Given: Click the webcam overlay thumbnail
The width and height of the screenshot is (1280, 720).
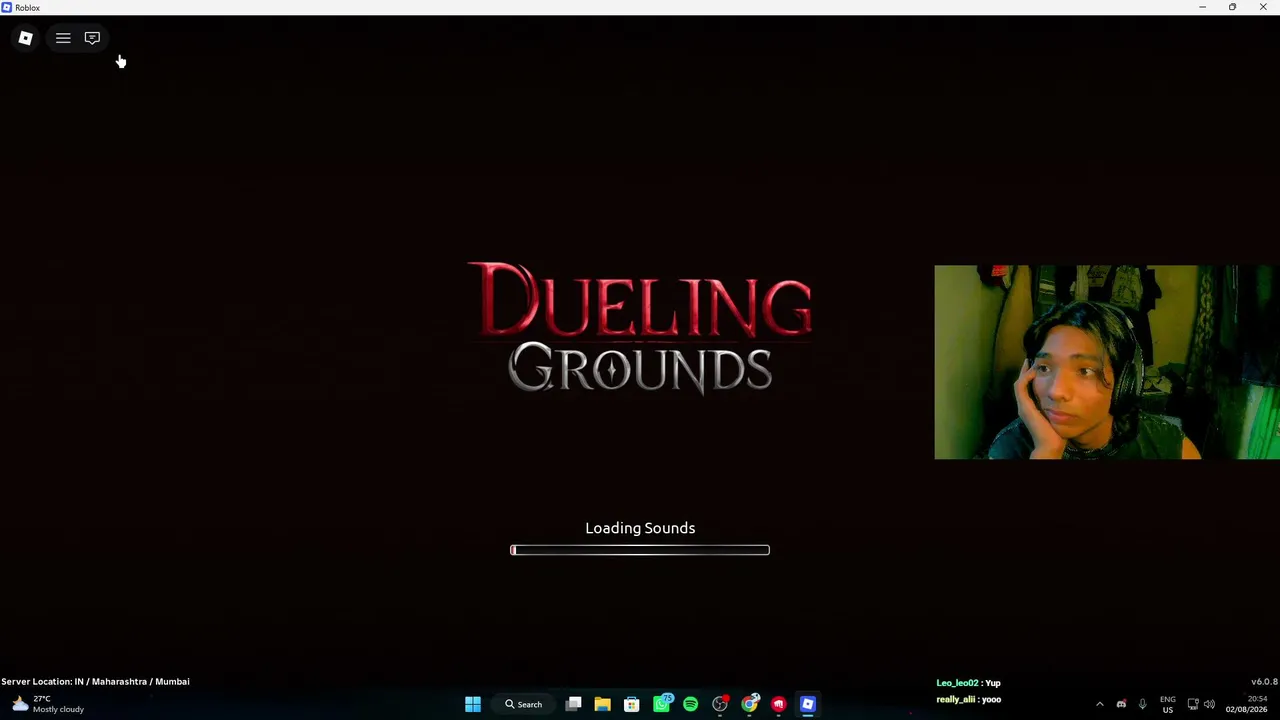Looking at the screenshot, I should [1107, 362].
